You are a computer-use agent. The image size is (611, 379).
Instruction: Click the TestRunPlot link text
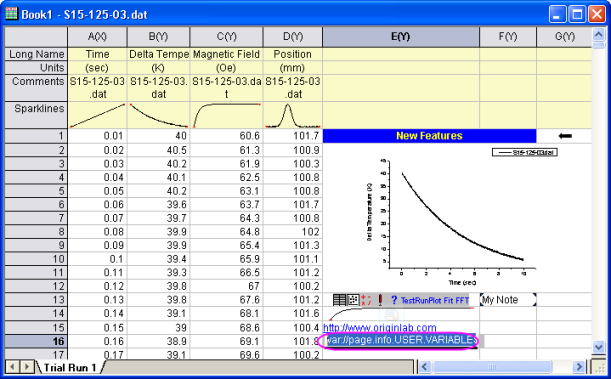click(x=421, y=300)
